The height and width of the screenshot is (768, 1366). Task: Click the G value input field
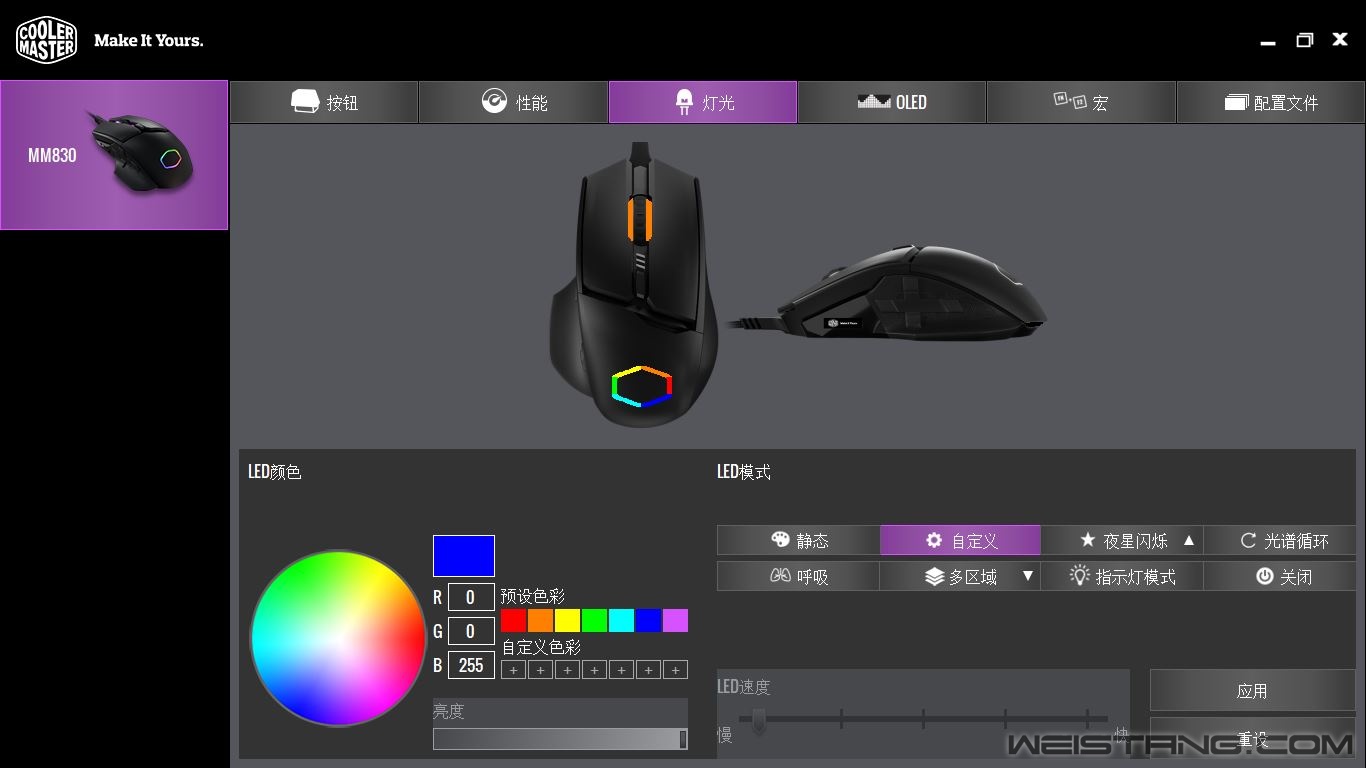tap(471, 631)
